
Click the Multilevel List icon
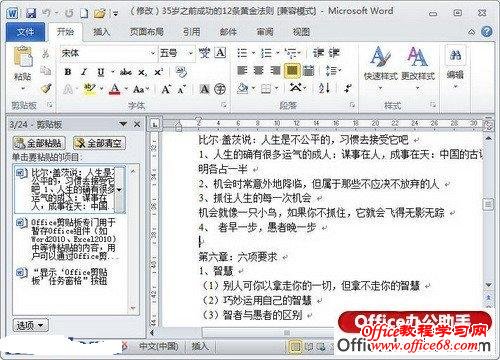point(291,53)
